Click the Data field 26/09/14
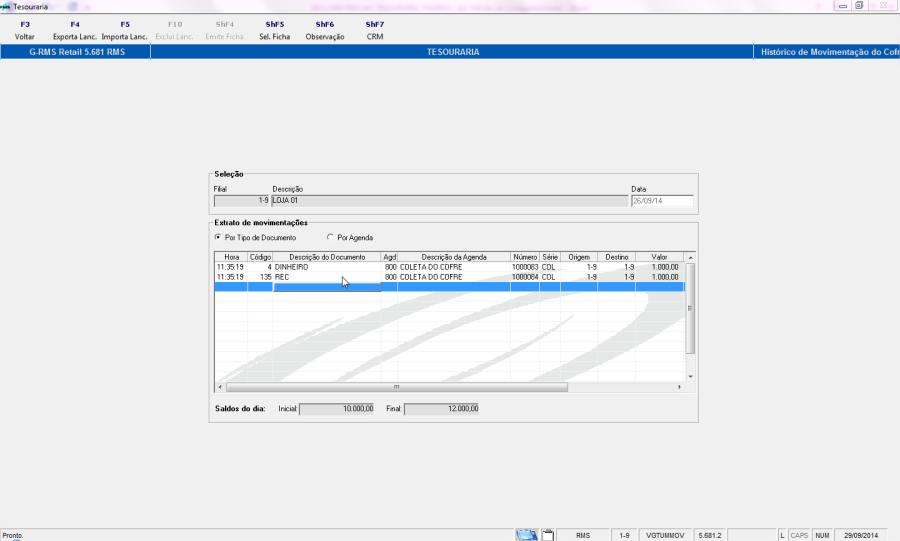The height and width of the screenshot is (541, 900). 662,201
